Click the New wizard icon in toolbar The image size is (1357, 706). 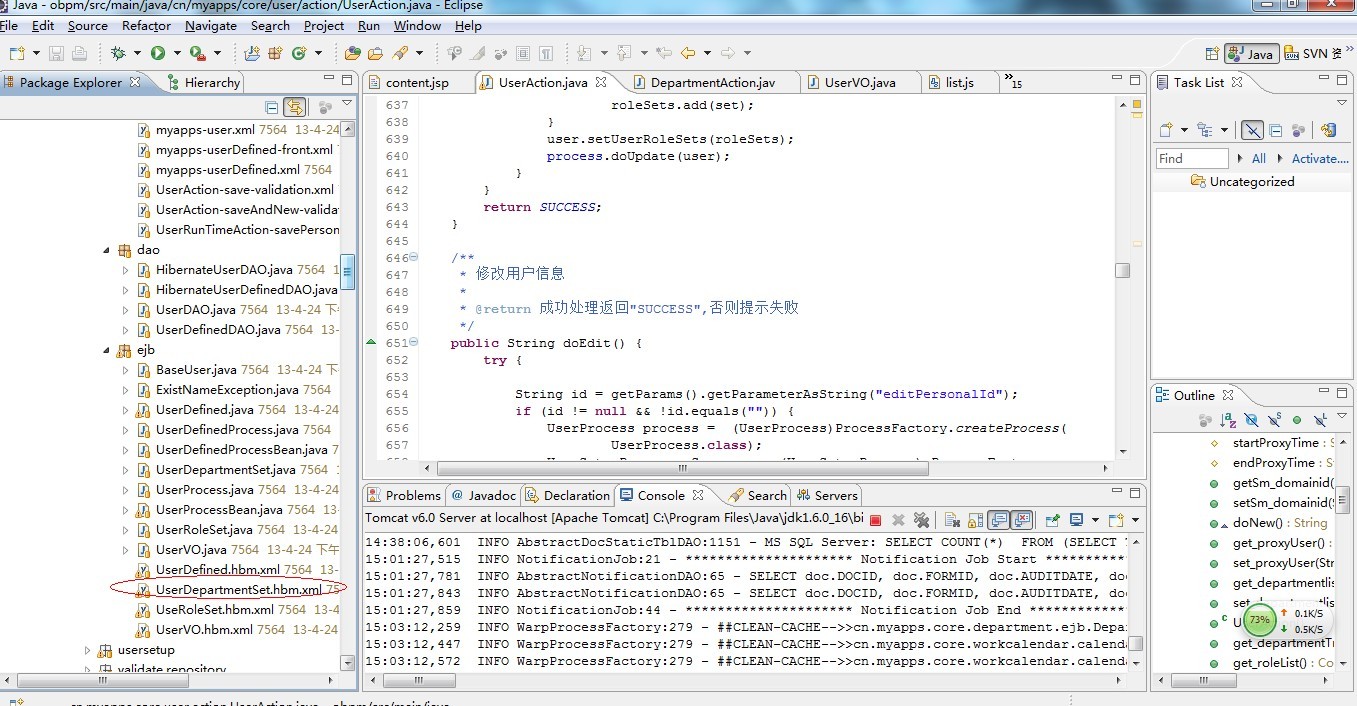pyautogui.click(x=16, y=53)
